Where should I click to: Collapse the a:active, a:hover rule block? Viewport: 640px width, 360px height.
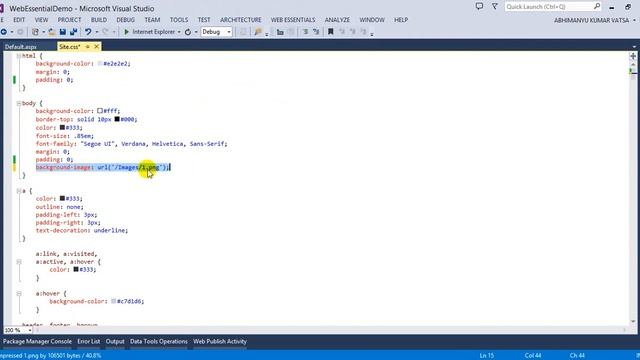19,262
